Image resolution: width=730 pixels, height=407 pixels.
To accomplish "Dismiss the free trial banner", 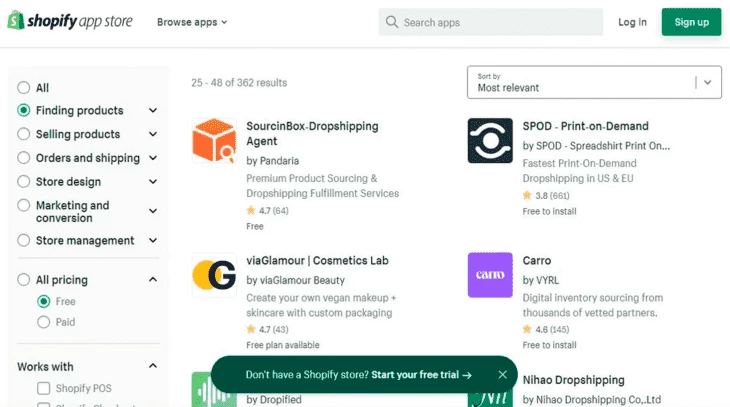I will click(x=502, y=374).
